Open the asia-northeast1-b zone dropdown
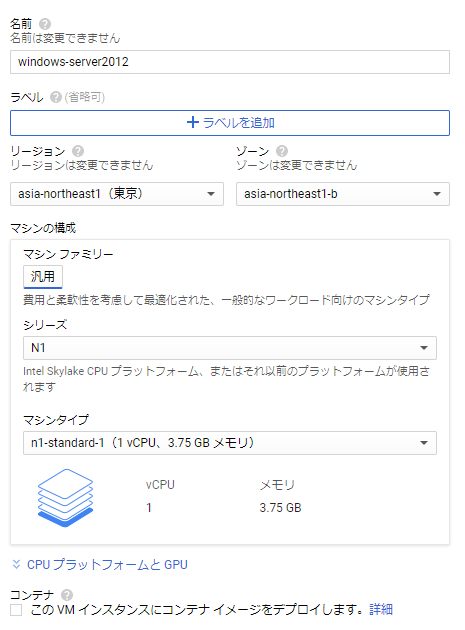This screenshot has width=465, height=630. pyautogui.click(x=343, y=194)
